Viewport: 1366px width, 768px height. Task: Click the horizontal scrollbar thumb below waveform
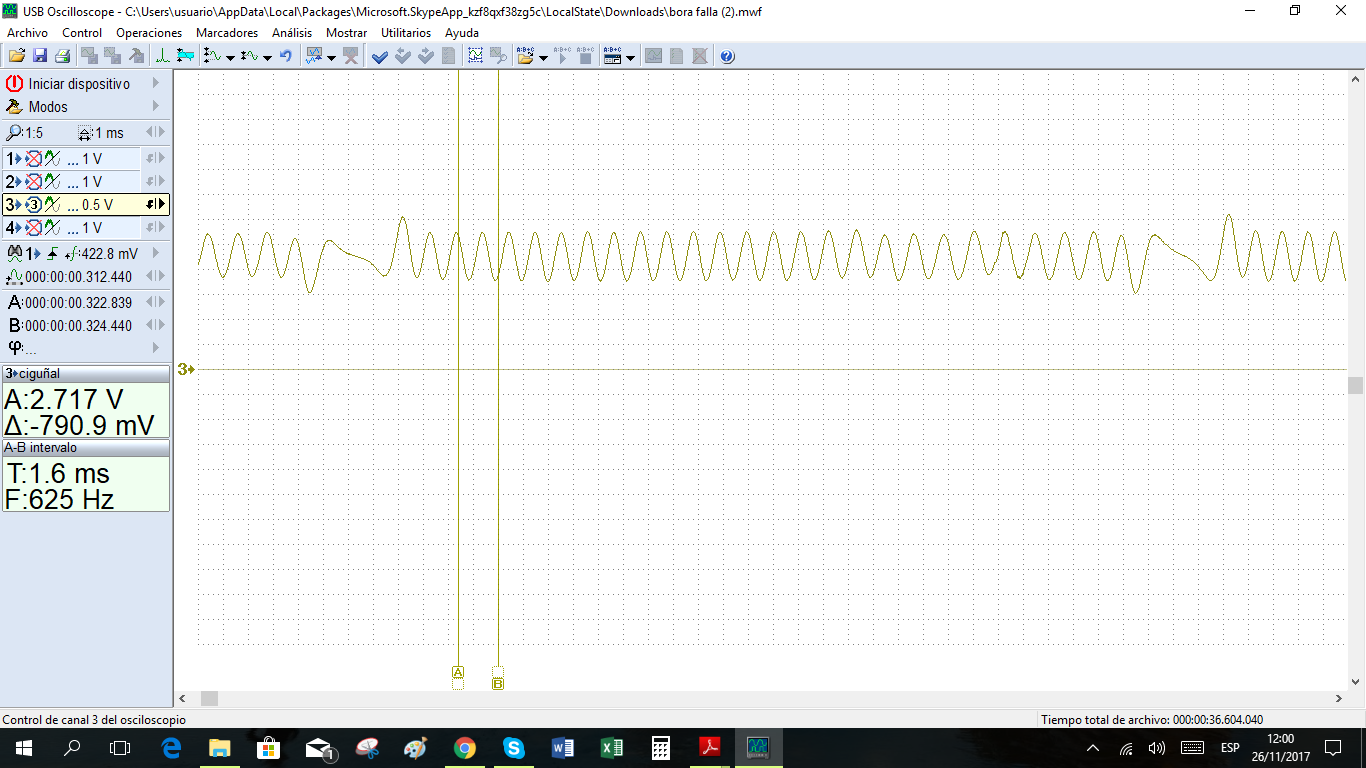click(x=209, y=698)
